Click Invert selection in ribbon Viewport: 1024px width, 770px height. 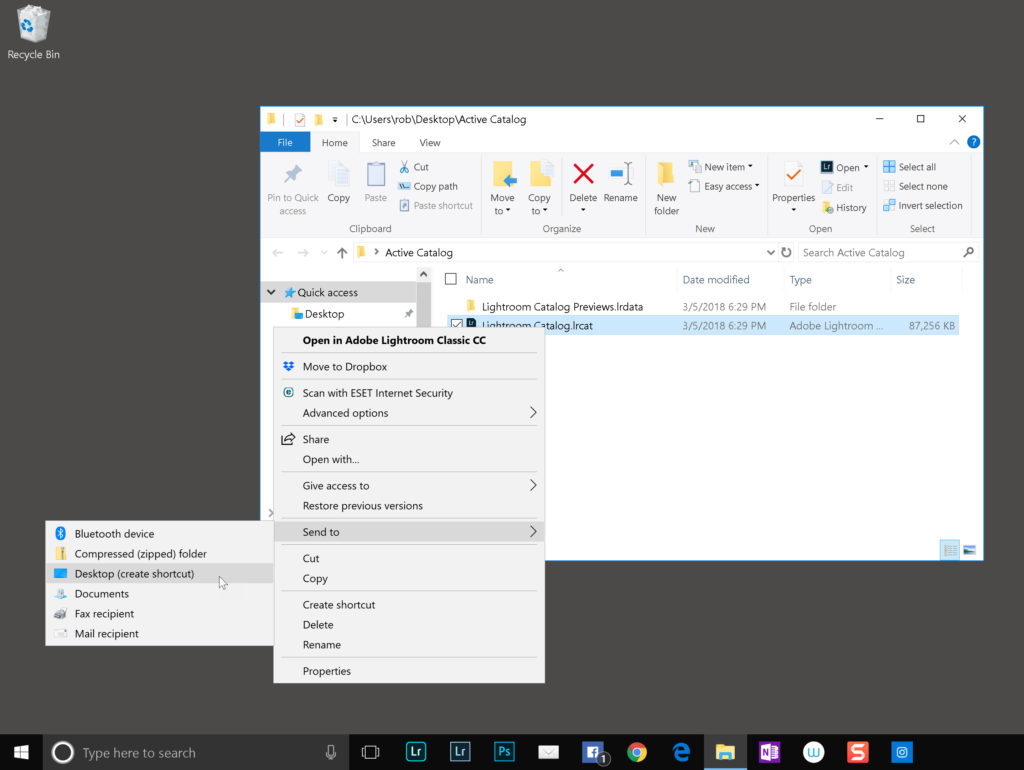coord(923,206)
